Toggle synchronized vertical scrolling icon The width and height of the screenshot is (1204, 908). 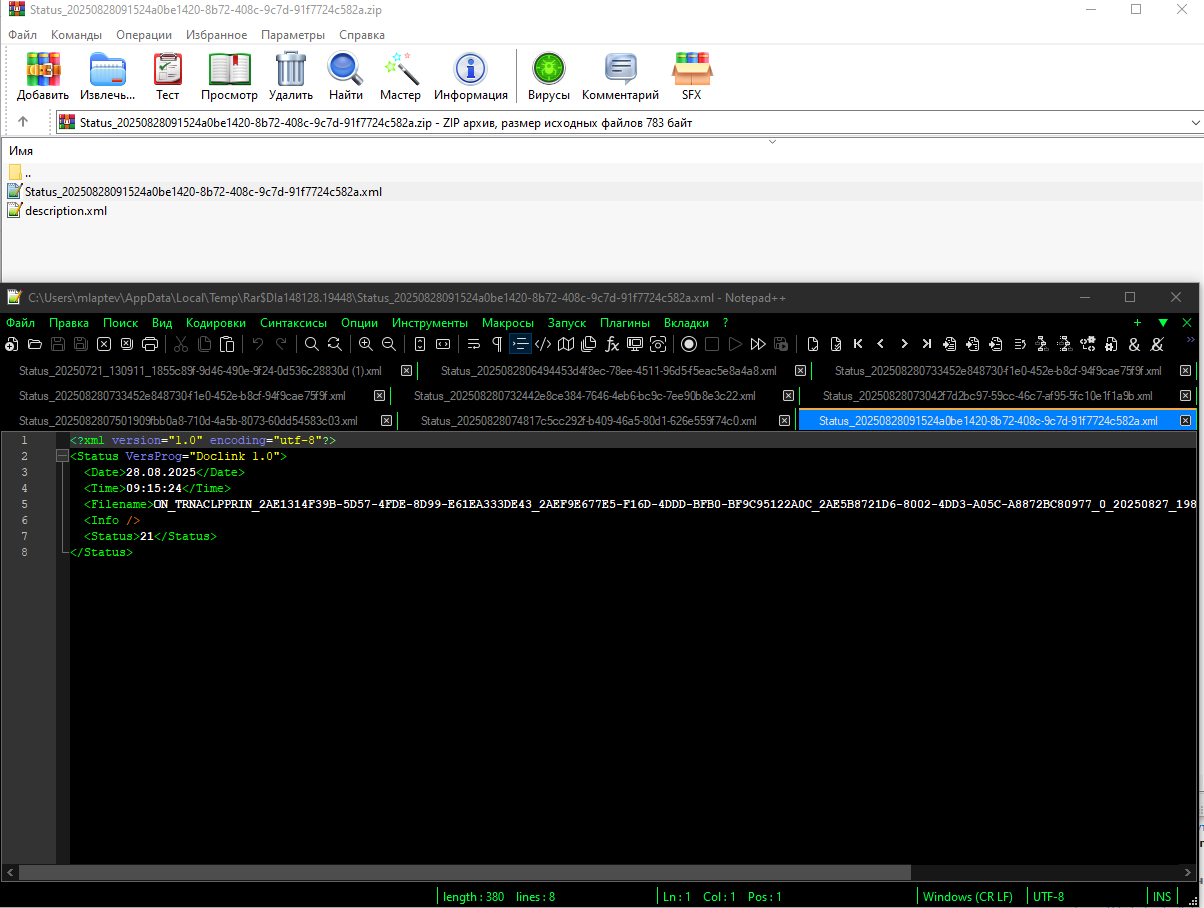[419, 344]
